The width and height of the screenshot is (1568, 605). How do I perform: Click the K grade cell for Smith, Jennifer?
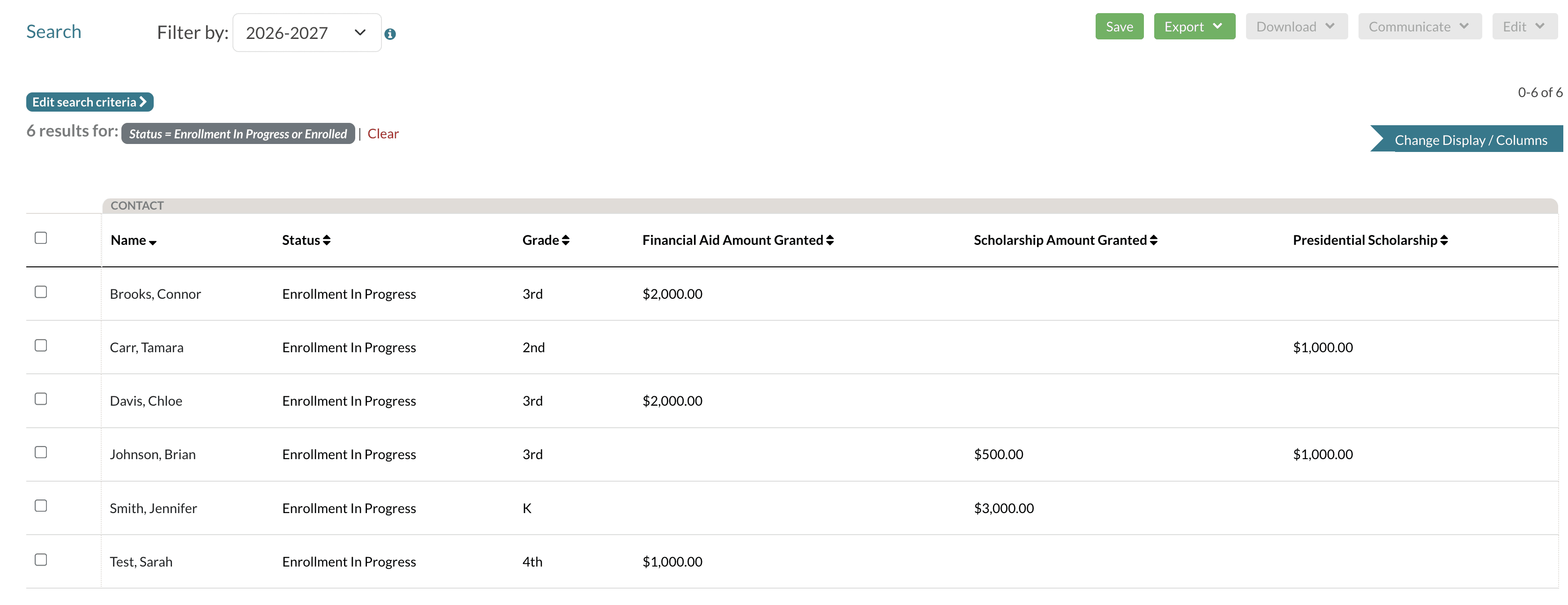click(x=527, y=508)
